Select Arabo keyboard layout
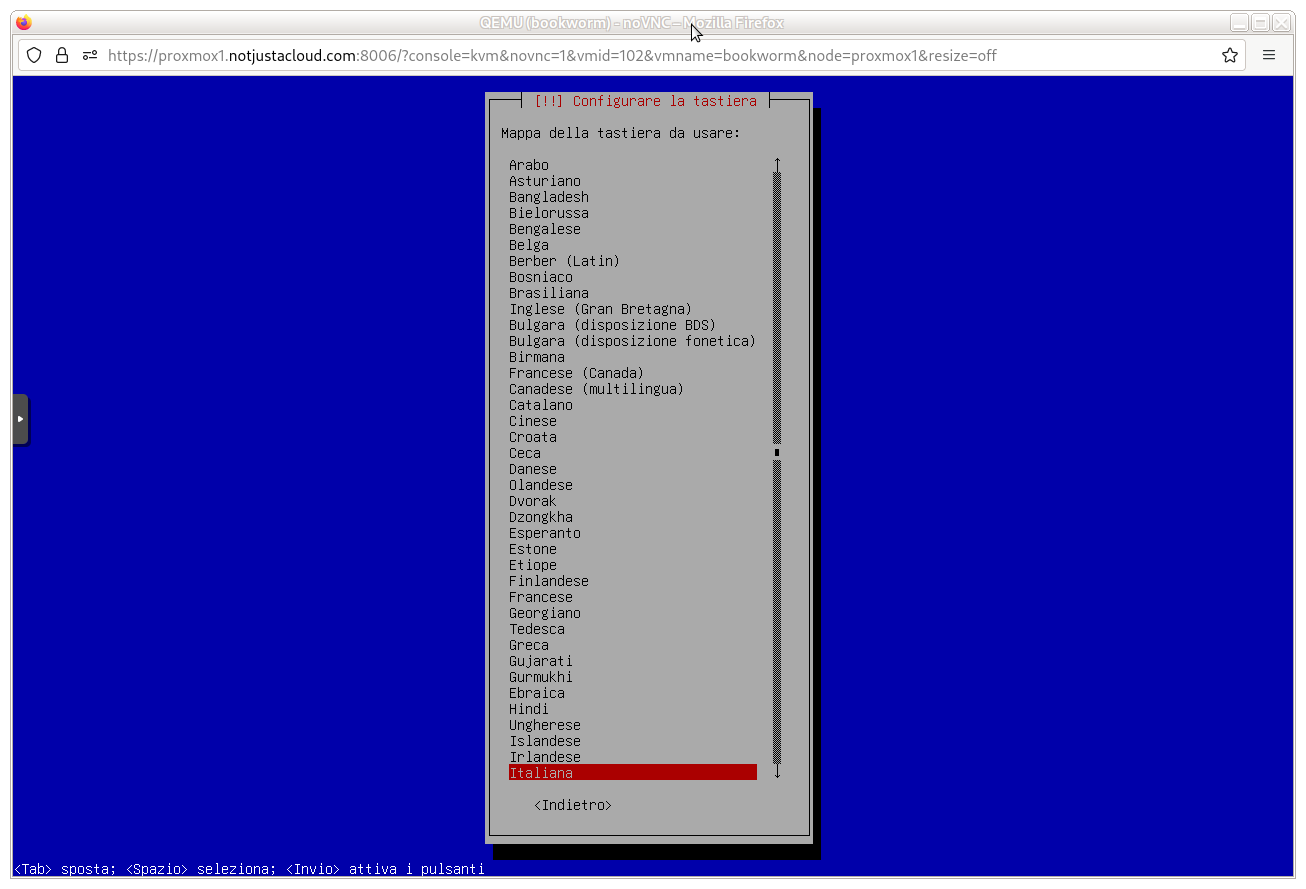This screenshot has height=889, width=1306. click(529, 165)
